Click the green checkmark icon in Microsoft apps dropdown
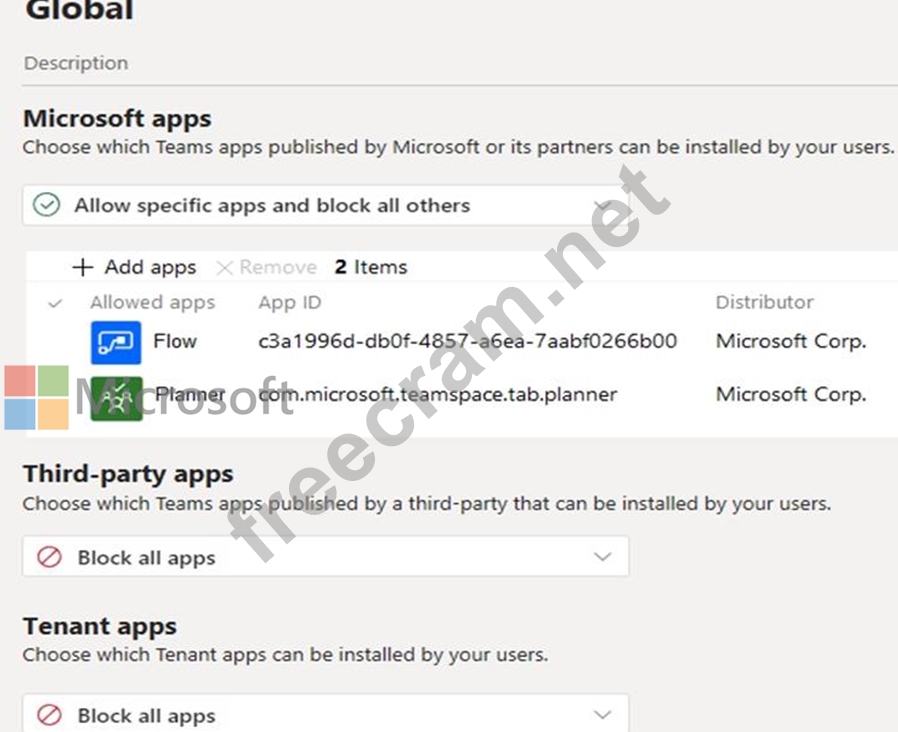Screen dimensions: 898x732 [46, 205]
